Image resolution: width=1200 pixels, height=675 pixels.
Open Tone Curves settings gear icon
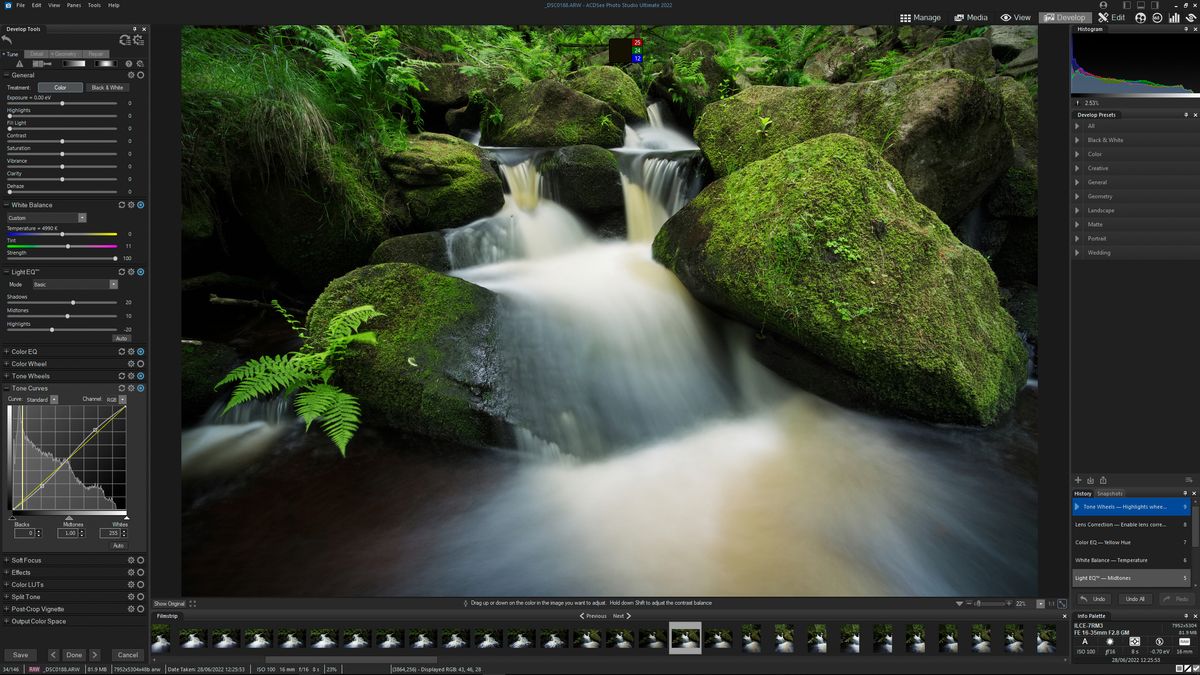tap(130, 388)
